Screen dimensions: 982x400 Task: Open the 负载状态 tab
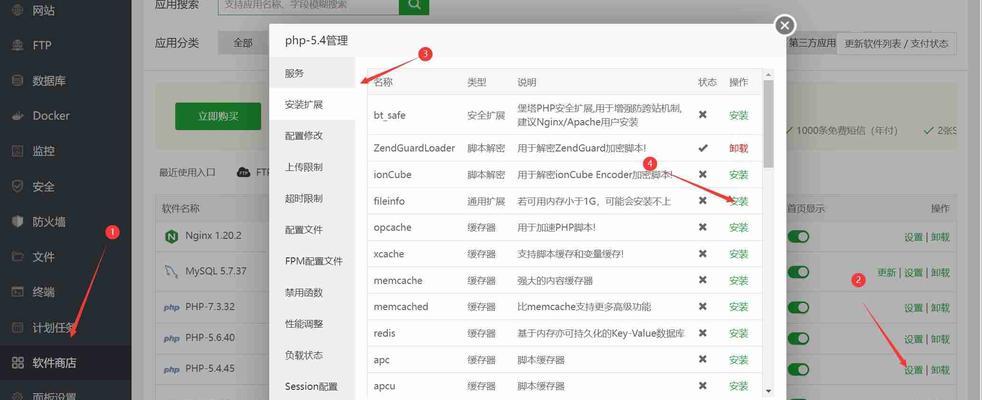tap(312, 355)
